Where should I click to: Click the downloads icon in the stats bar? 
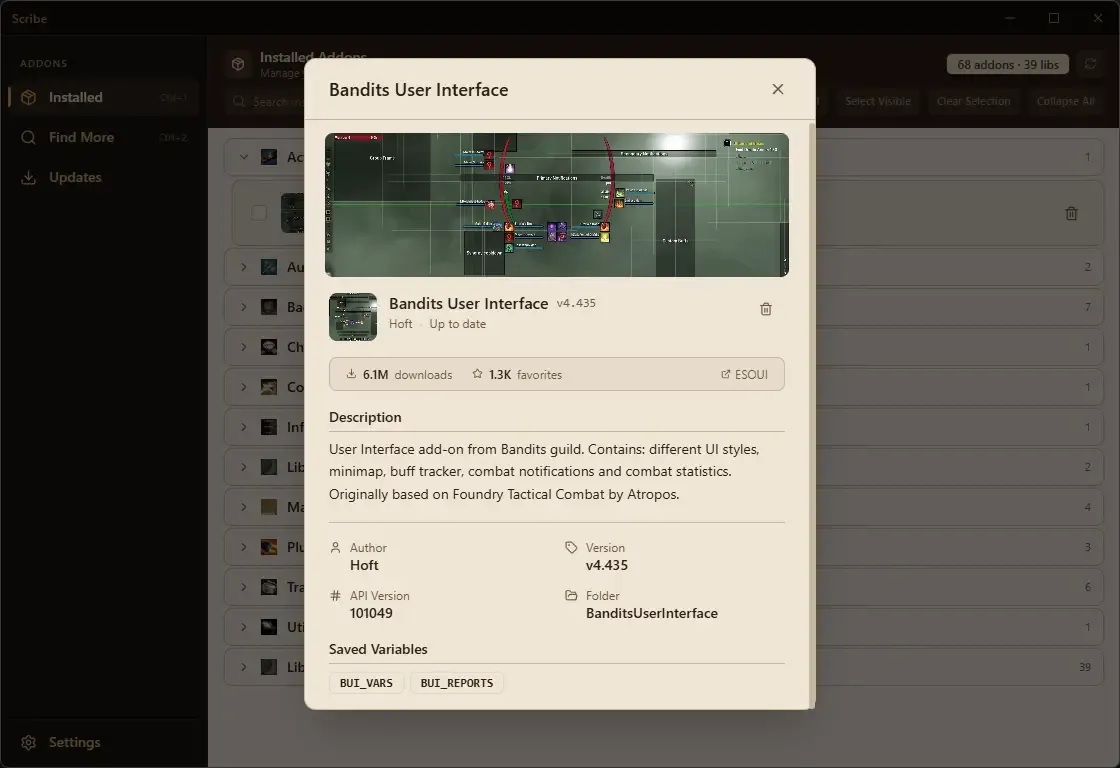point(352,375)
